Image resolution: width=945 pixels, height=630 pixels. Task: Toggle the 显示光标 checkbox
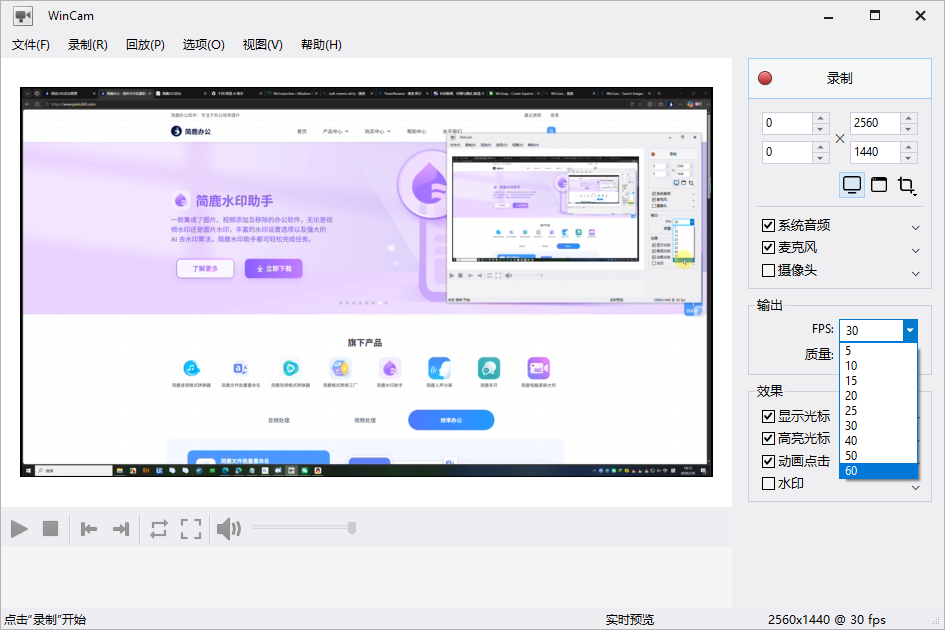[x=768, y=417]
